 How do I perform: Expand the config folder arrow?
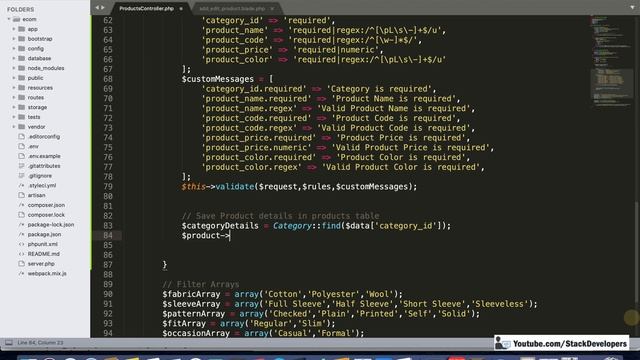click(14, 49)
